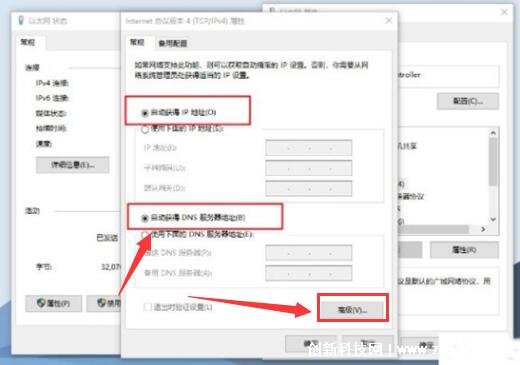Click the shield 属性(P) button in status window

pyautogui.click(x=53, y=303)
